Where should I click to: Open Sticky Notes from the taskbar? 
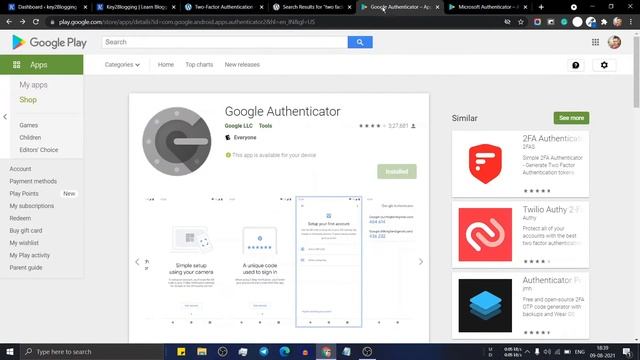(181, 351)
